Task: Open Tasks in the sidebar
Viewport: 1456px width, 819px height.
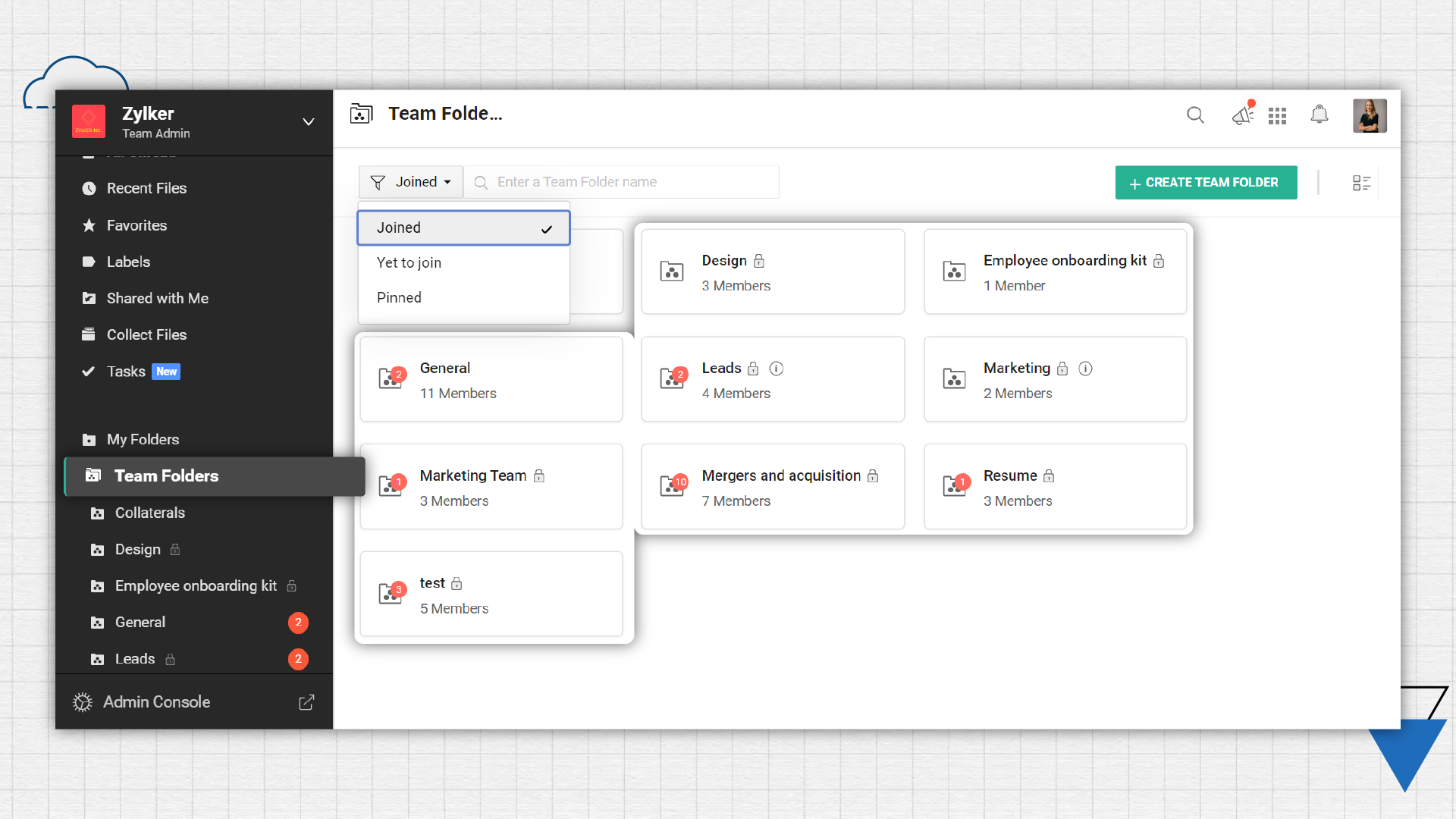Action: point(126,372)
